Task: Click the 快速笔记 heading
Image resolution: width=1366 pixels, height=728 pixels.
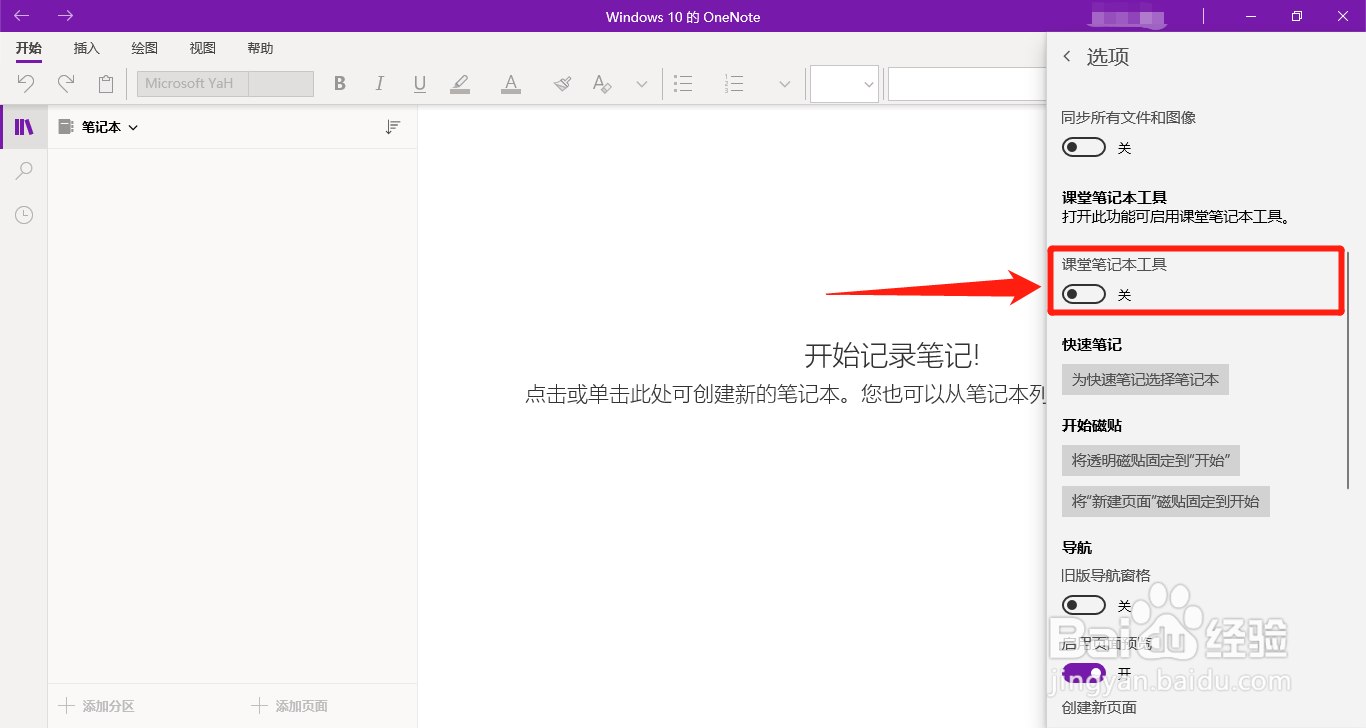Action: click(1092, 344)
